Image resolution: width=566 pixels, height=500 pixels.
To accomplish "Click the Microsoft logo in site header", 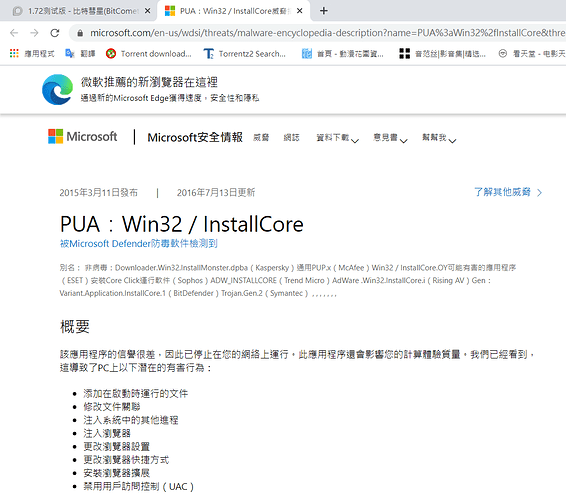I will click(x=83, y=136).
